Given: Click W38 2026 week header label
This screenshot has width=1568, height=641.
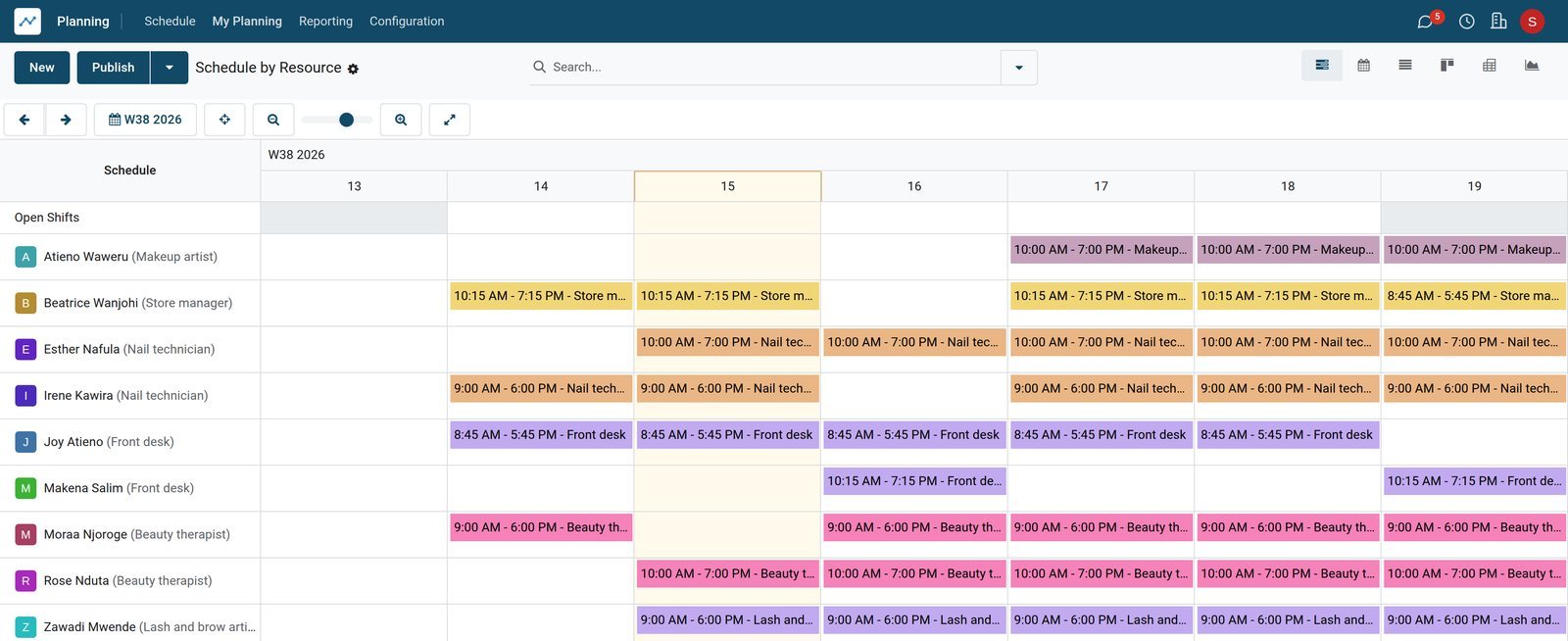Looking at the screenshot, I should [x=296, y=155].
